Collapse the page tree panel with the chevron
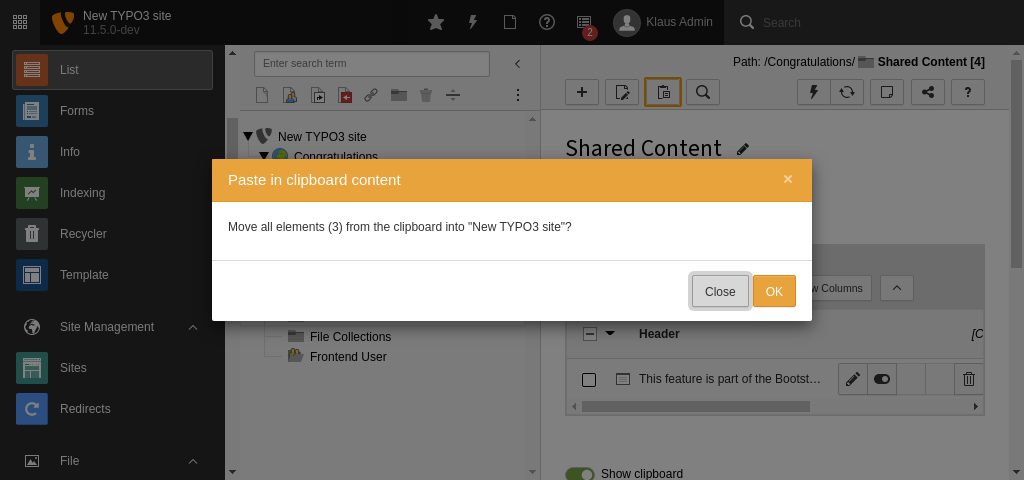This screenshot has height=480, width=1024. click(x=518, y=63)
